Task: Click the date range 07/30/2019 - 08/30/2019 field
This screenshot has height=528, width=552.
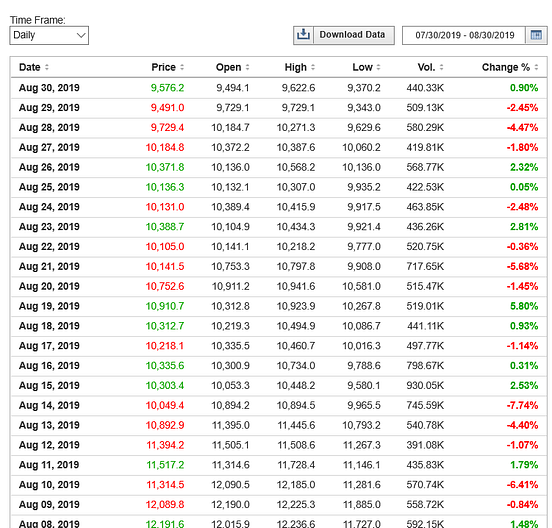Action: pos(464,36)
